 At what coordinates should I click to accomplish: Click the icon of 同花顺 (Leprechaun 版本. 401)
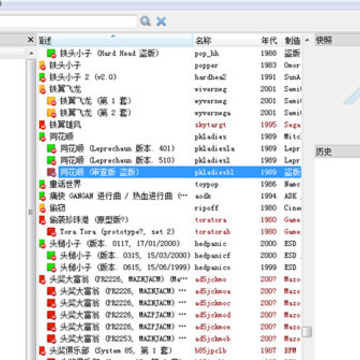point(51,149)
